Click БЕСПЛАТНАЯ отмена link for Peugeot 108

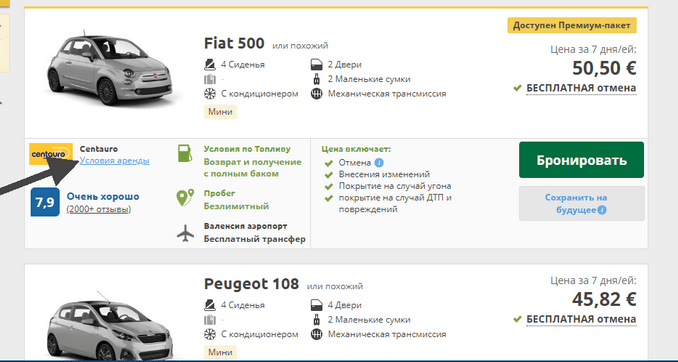[x=581, y=319]
